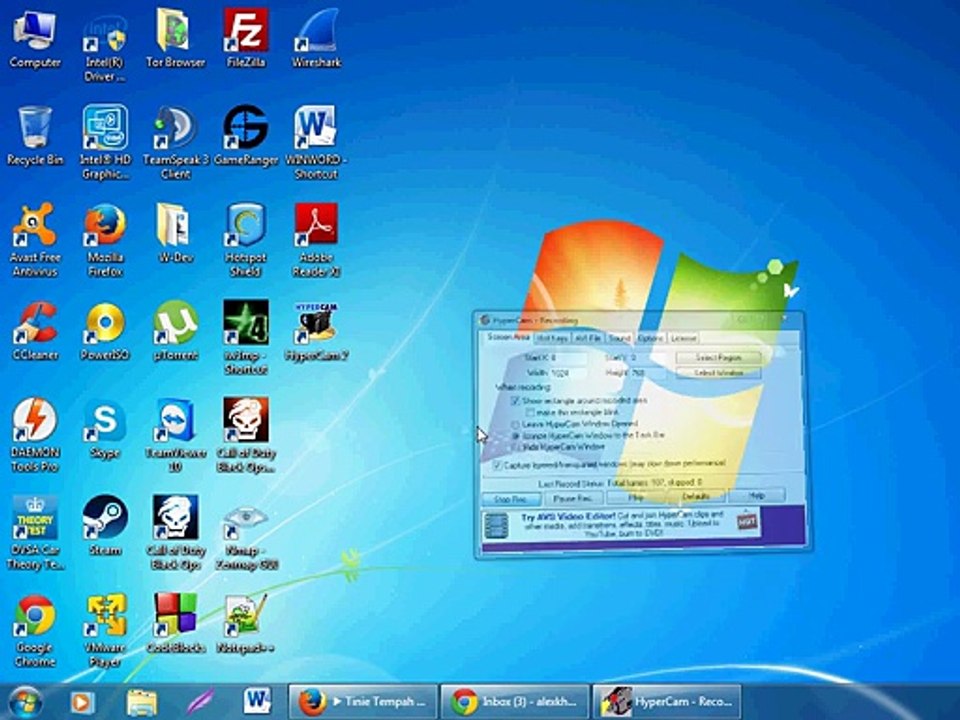Click the PowerISO desktop shortcut
Viewport: 960px width, 720px height.
tap(105, 331)
